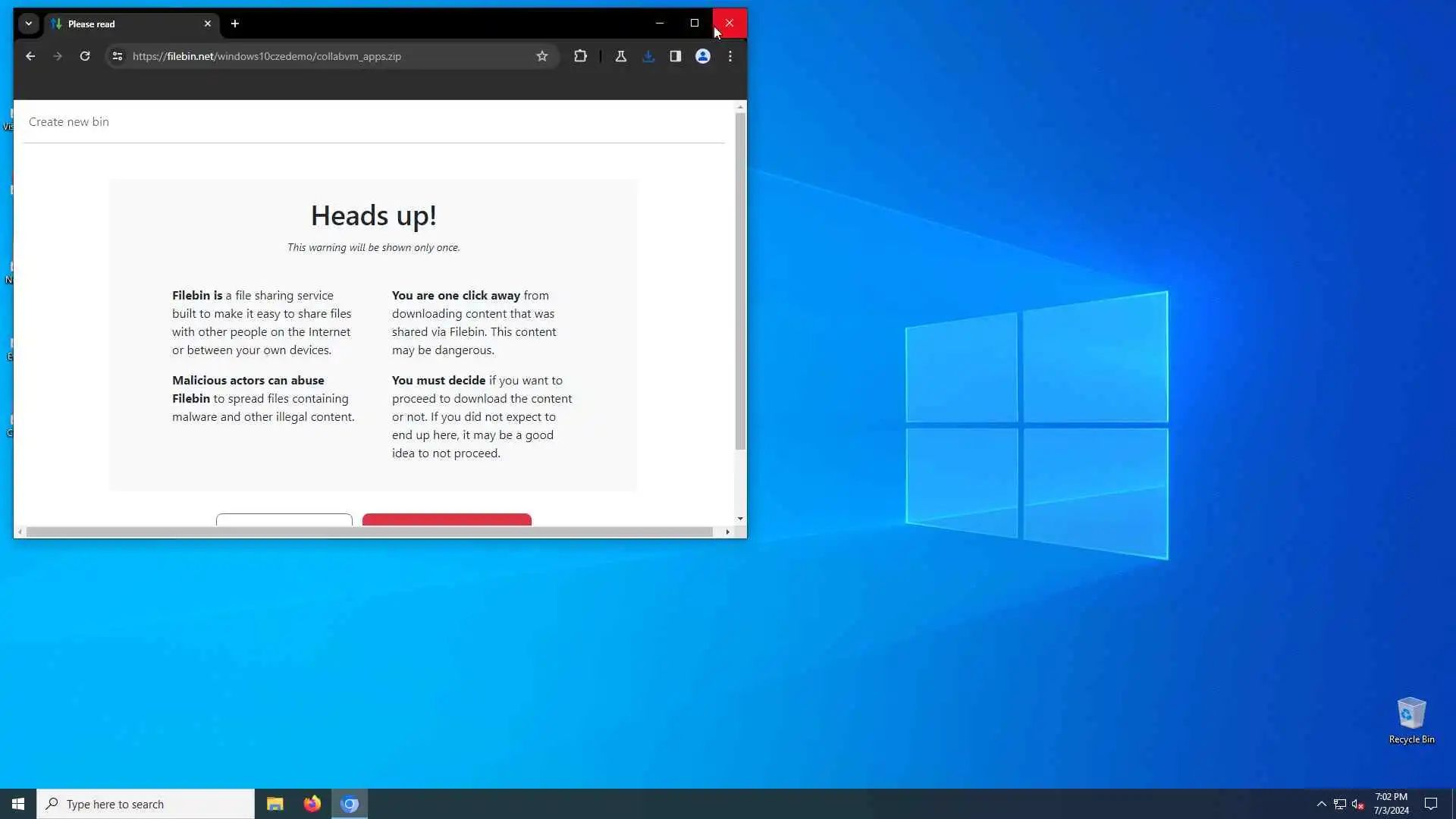1456x819 pixels.
Task: Expand the tab search dropdown
Action: coord(29,24)
